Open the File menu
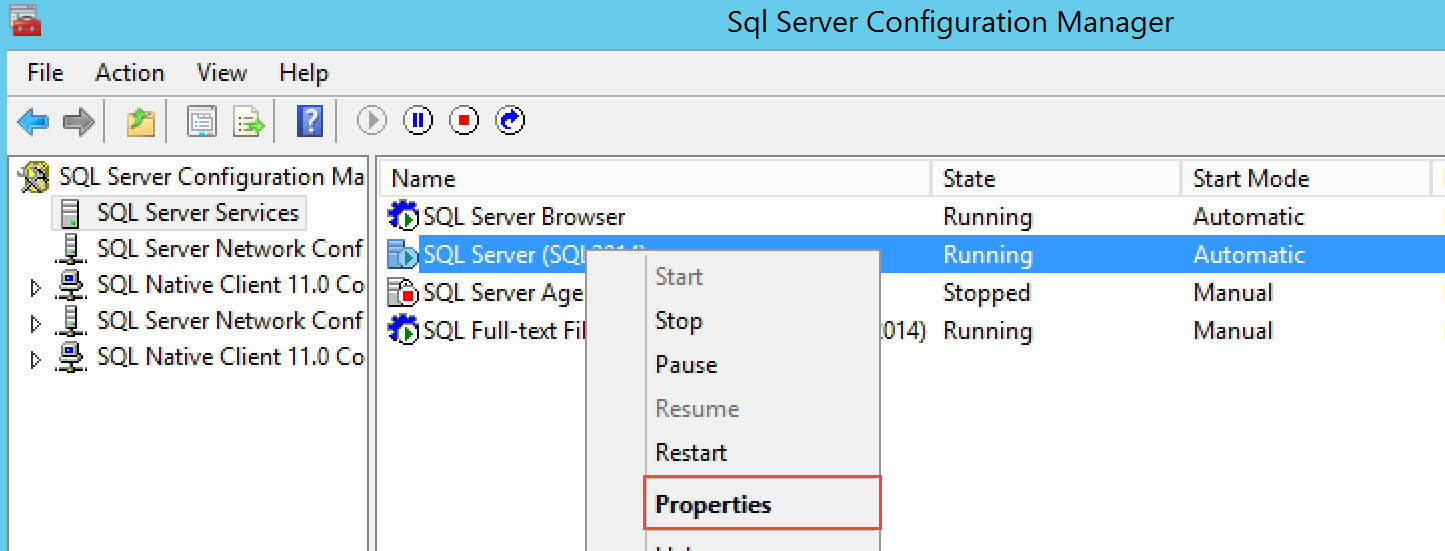The width and height of the screenshot is (1445, 551). (x=45, y=73)
